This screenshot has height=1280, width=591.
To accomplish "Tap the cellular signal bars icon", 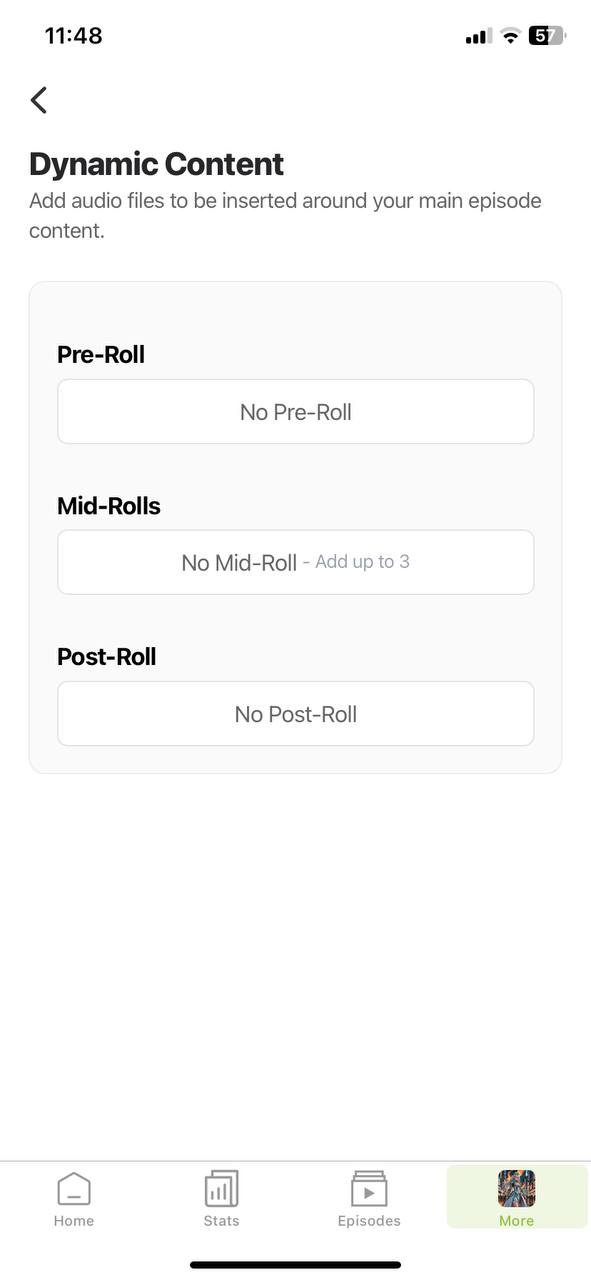I will [478, 37].
